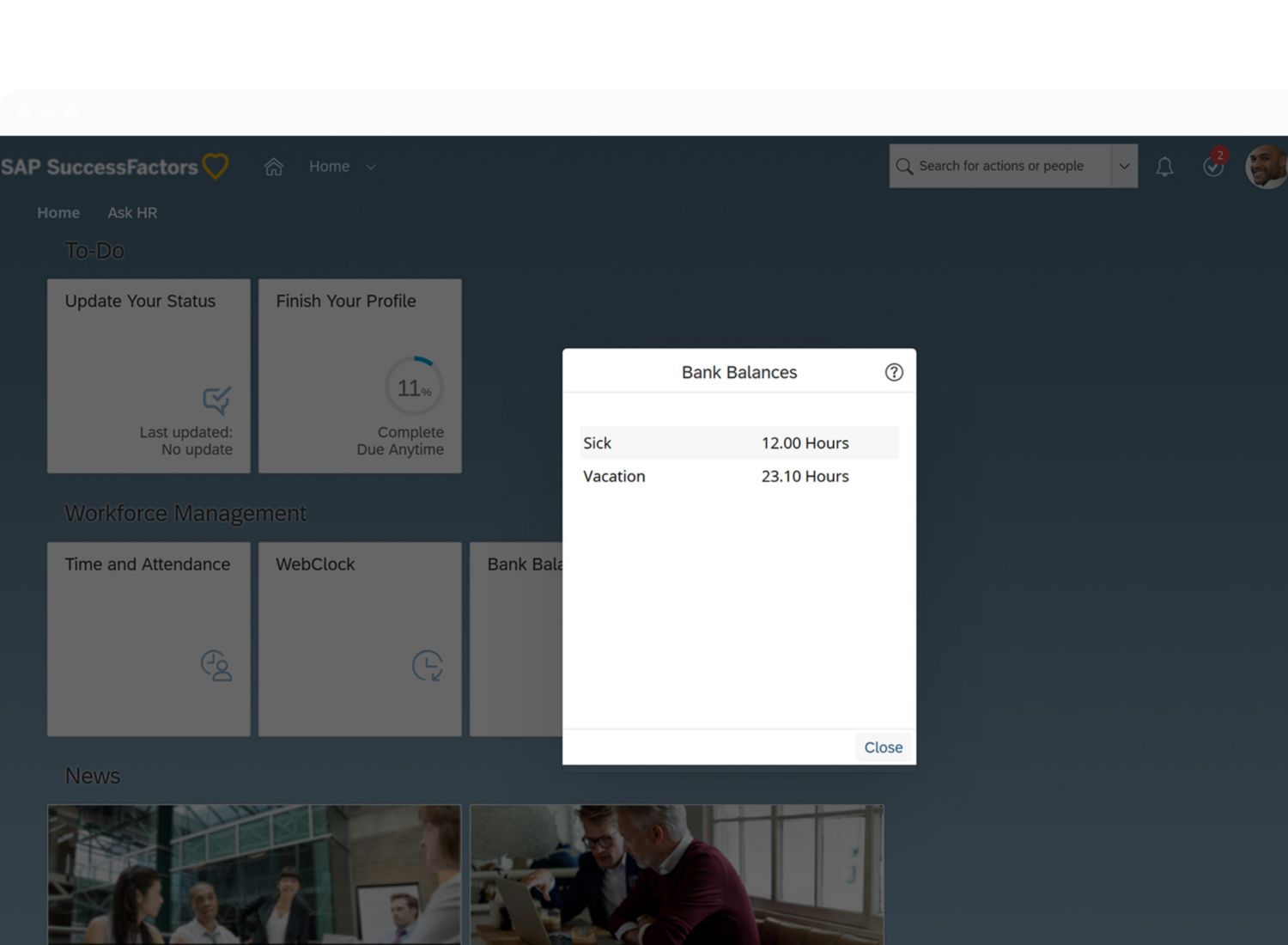Close the Bank Balances dialog
1288x945 pixels.
pos(882,747)
